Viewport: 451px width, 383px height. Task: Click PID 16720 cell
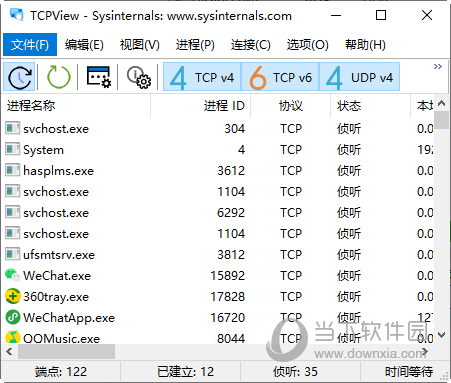[228, 318]
